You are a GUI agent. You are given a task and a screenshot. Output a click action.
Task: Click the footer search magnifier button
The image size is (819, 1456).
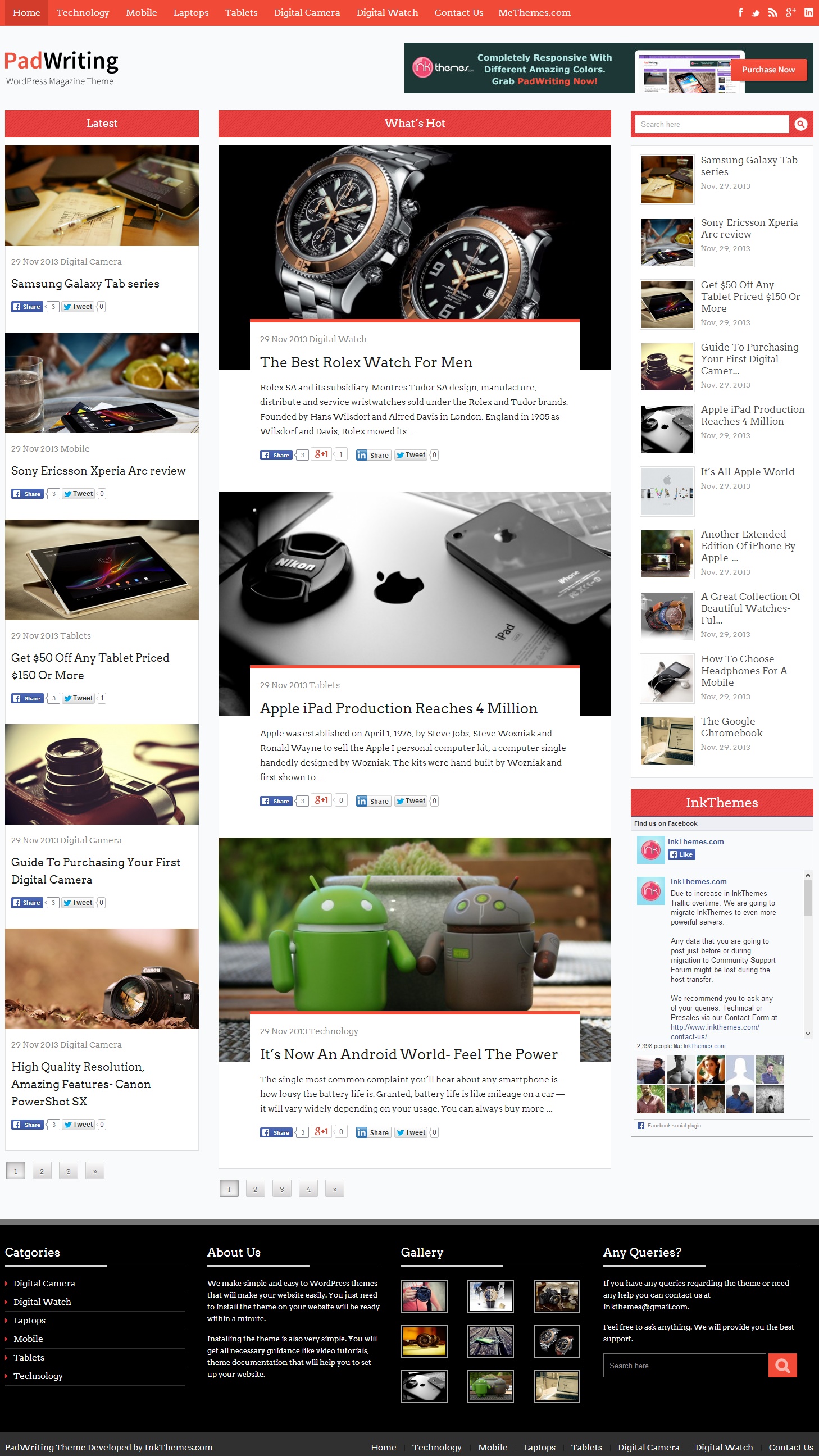(783, 1365)
